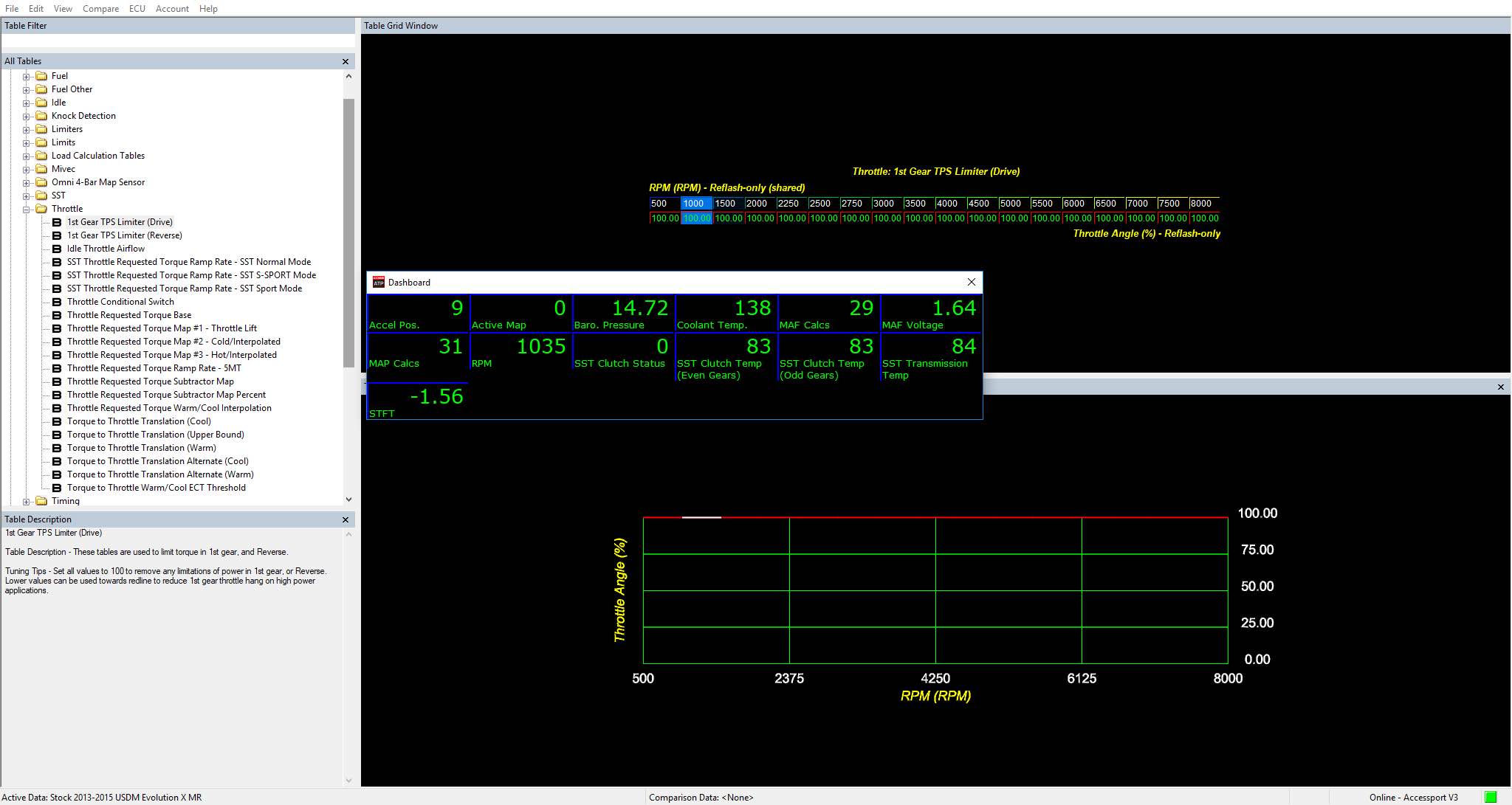The image size is (1512, 805).
Task: Select throttle value under 6000 RPM
Action: [1077, 218]
